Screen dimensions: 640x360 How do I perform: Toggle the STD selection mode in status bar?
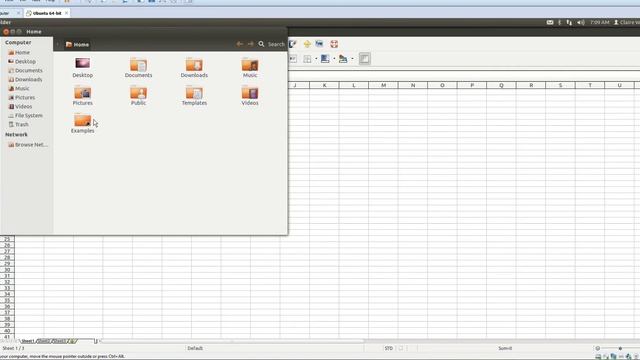(x=389, y=348)
